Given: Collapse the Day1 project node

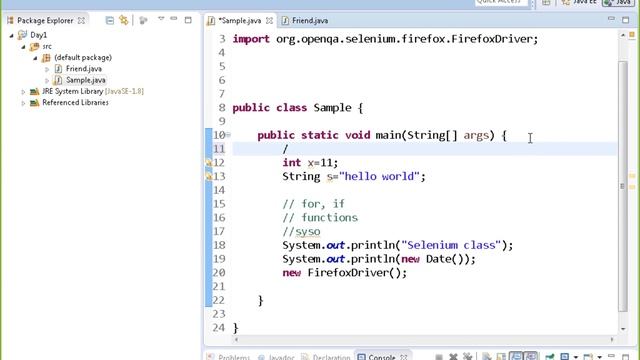Looking at the screenshot, I should tap(11, 36).
